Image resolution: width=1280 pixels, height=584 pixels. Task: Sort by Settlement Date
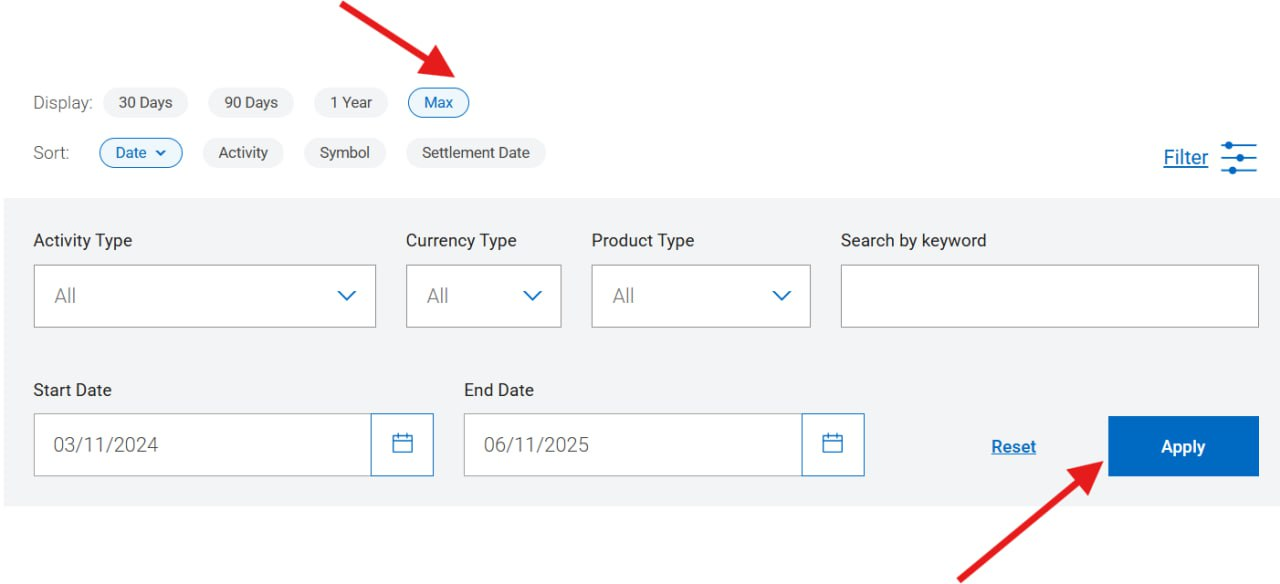(475, 153)
